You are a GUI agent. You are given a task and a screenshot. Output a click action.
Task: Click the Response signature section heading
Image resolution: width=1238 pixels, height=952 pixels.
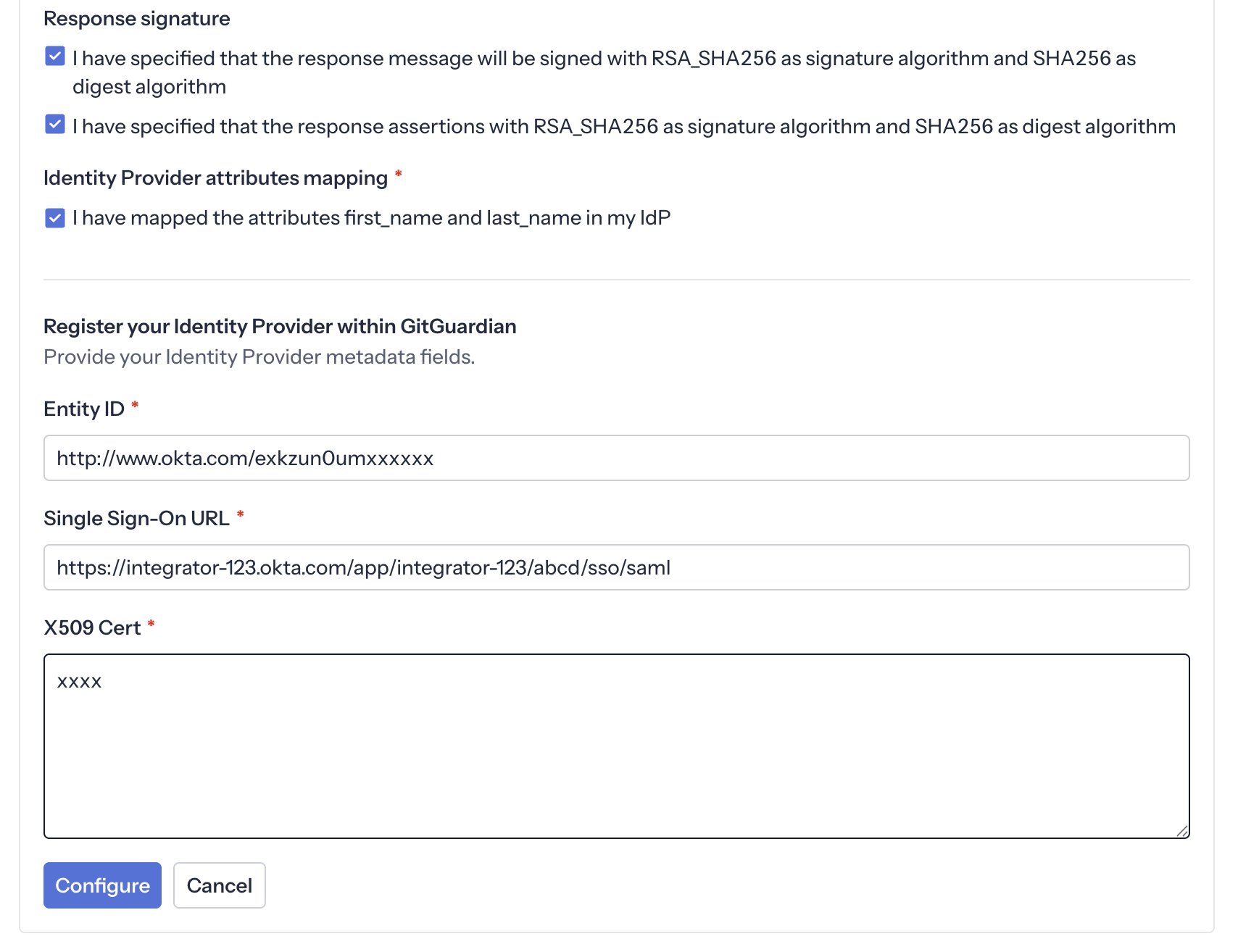click(136, 18)
